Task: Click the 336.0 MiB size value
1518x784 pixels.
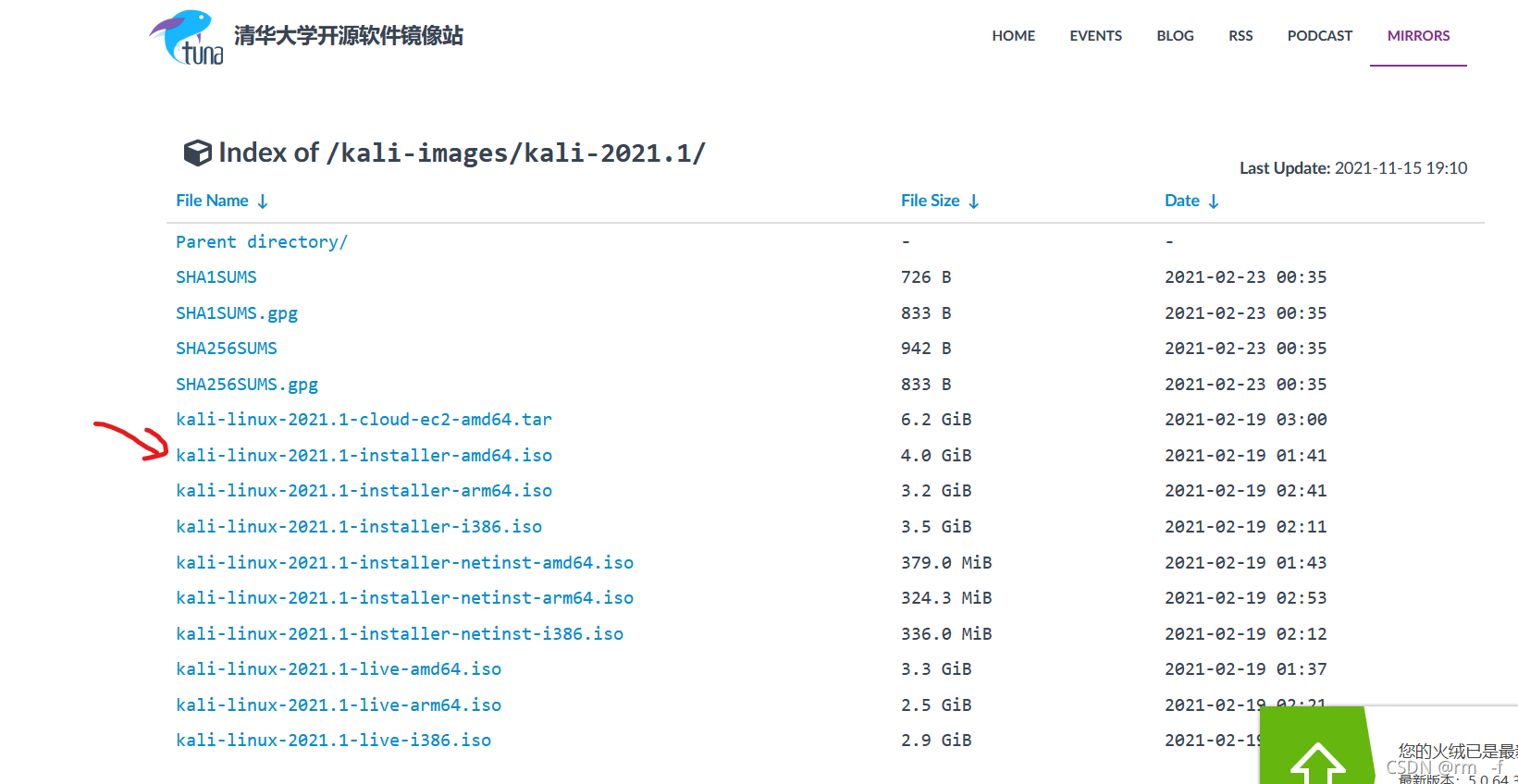Action: point(946,634)
